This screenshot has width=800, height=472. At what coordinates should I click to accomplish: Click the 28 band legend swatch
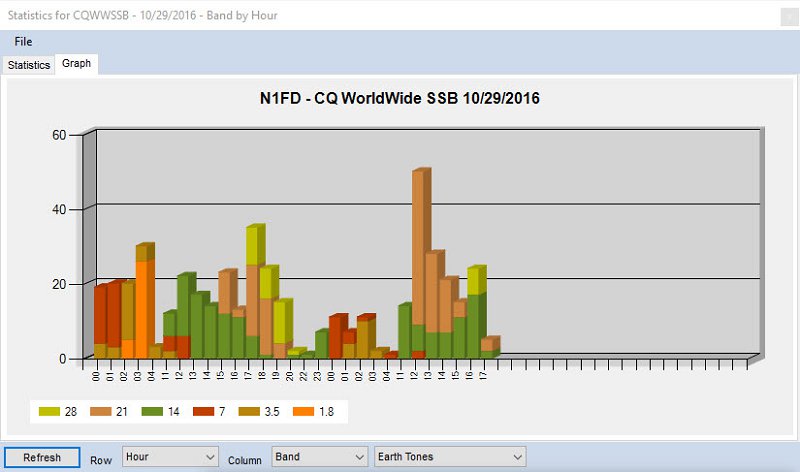pyautogui.click(x=49, y=411)
